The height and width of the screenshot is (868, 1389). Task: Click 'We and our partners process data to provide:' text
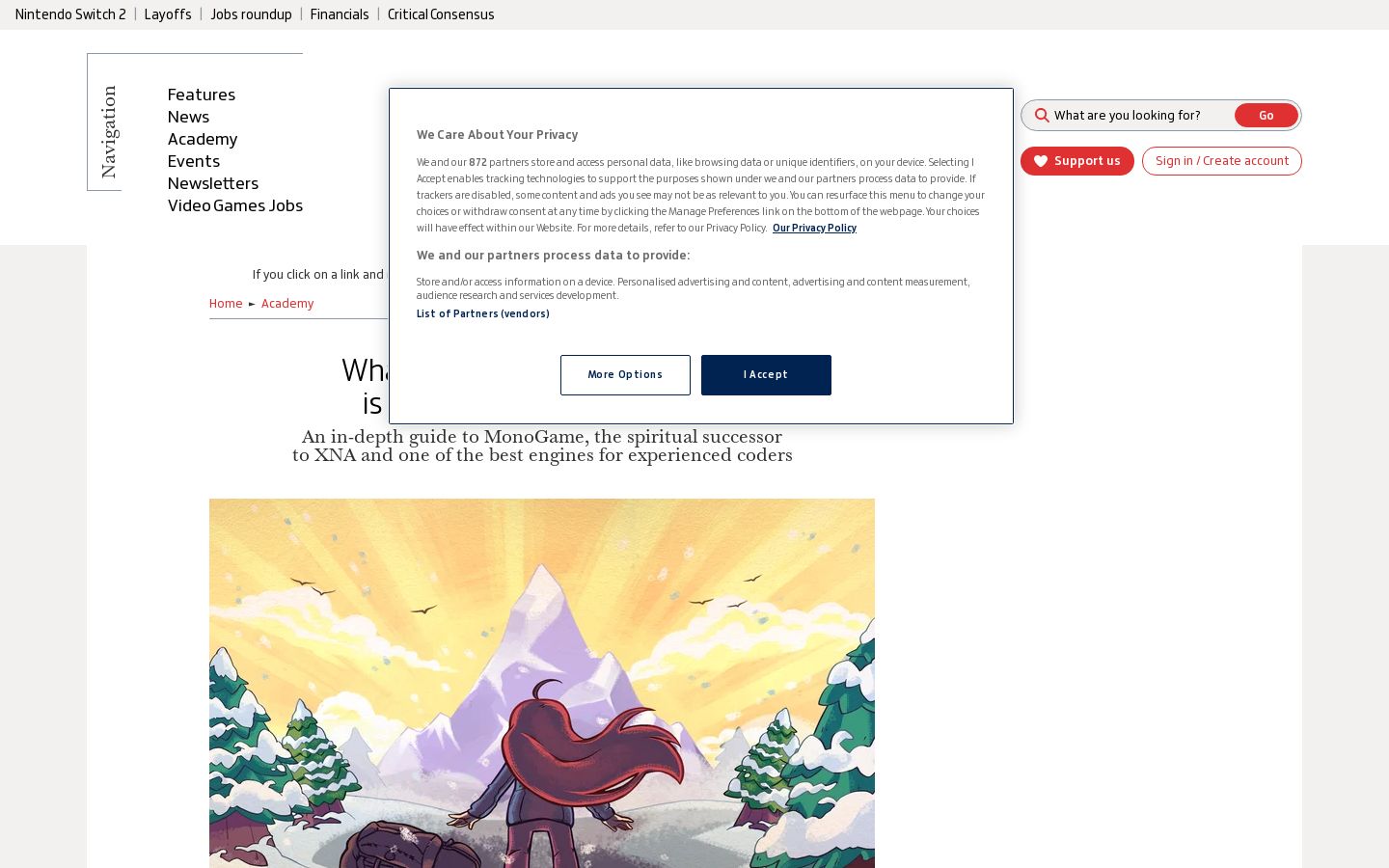click(x=554, y=256)
